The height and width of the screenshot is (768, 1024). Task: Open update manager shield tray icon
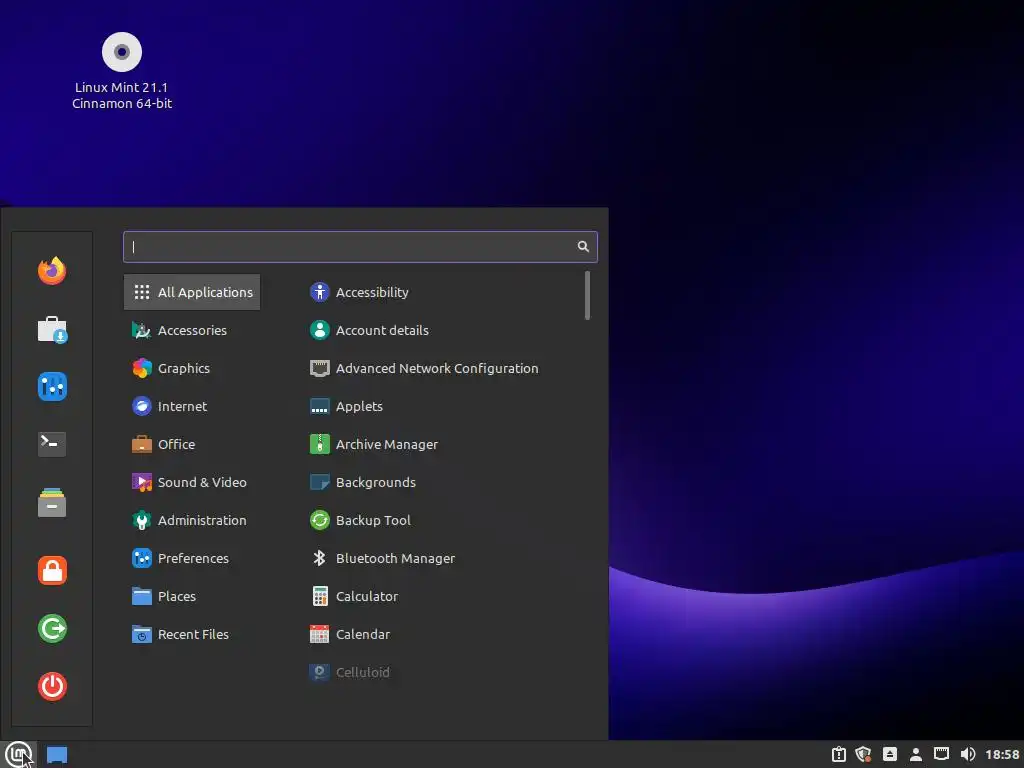tap(863, 754)
